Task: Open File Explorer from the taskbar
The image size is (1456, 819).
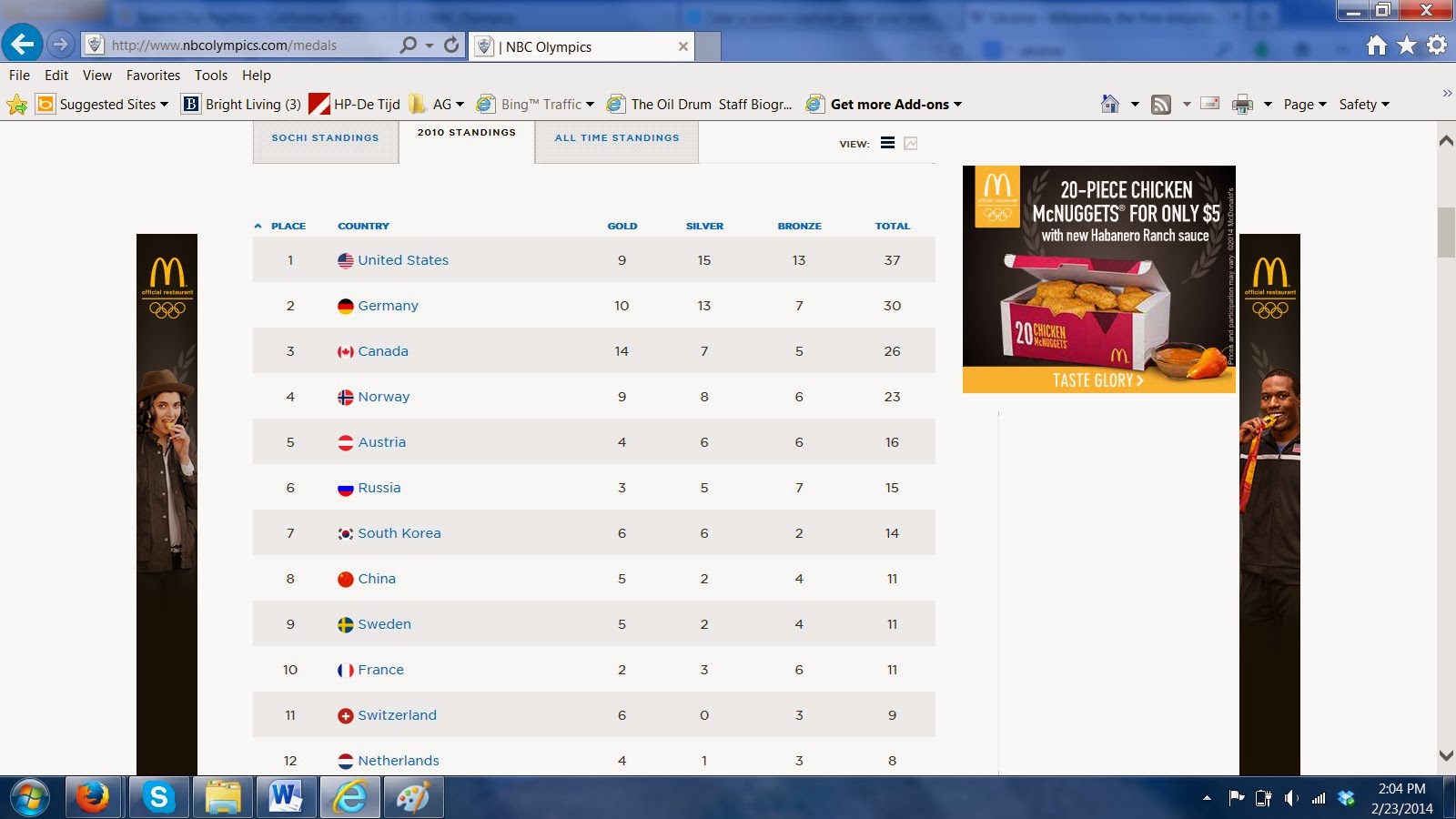Action: click(x=222, y=798)
